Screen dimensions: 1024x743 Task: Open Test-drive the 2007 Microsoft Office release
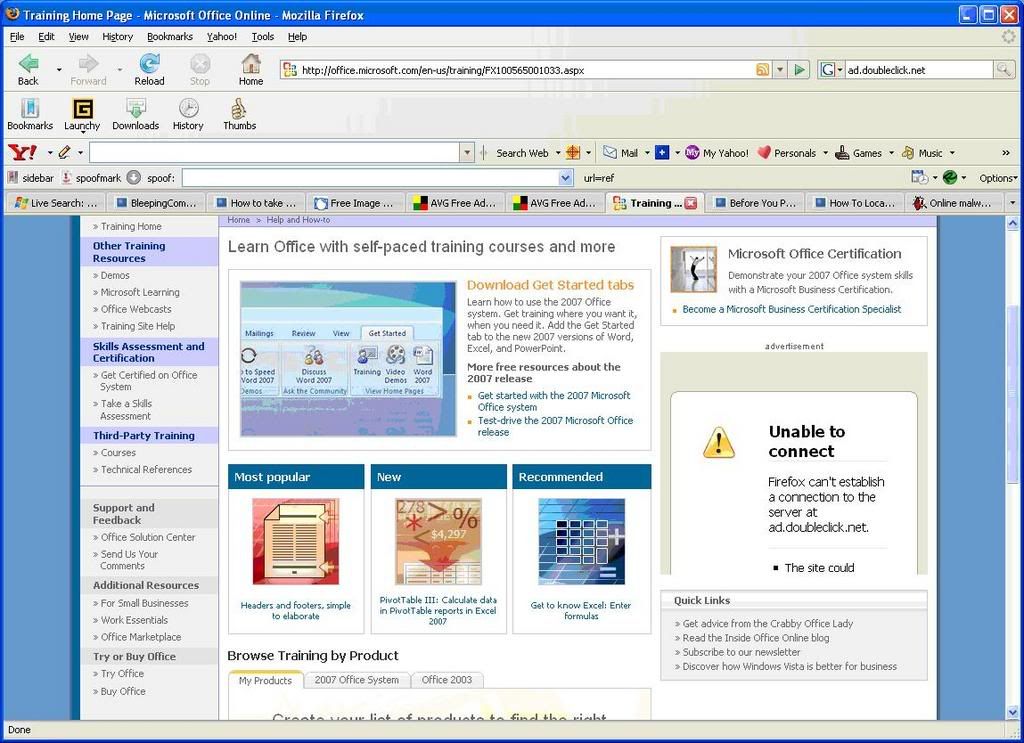(x=555, y=426)
